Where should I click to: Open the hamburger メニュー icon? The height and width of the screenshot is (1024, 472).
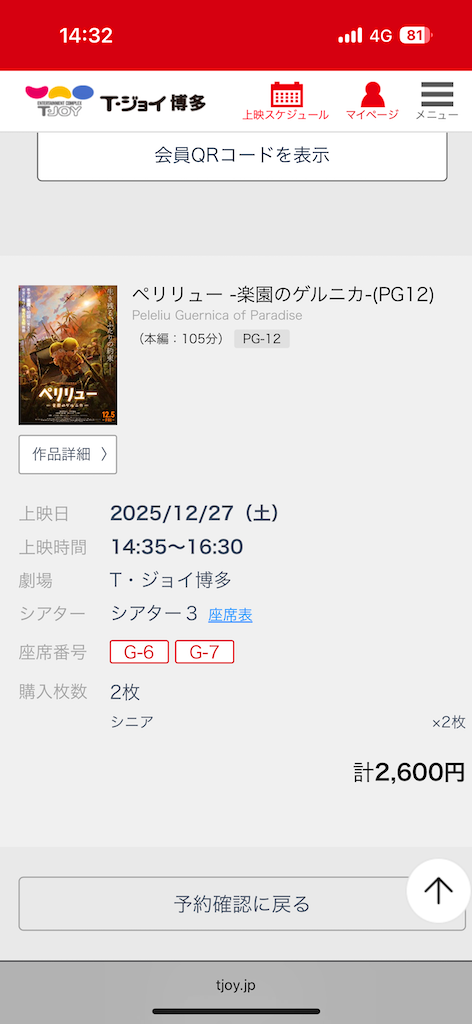[437, 101]
